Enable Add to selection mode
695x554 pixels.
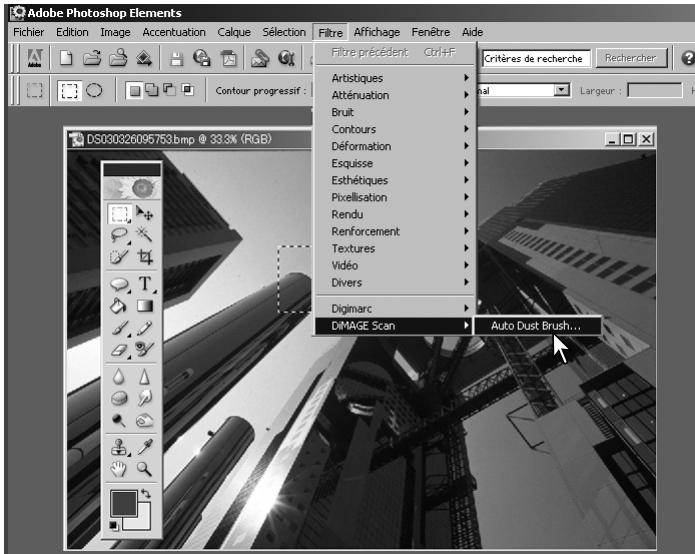coord(152,90)
